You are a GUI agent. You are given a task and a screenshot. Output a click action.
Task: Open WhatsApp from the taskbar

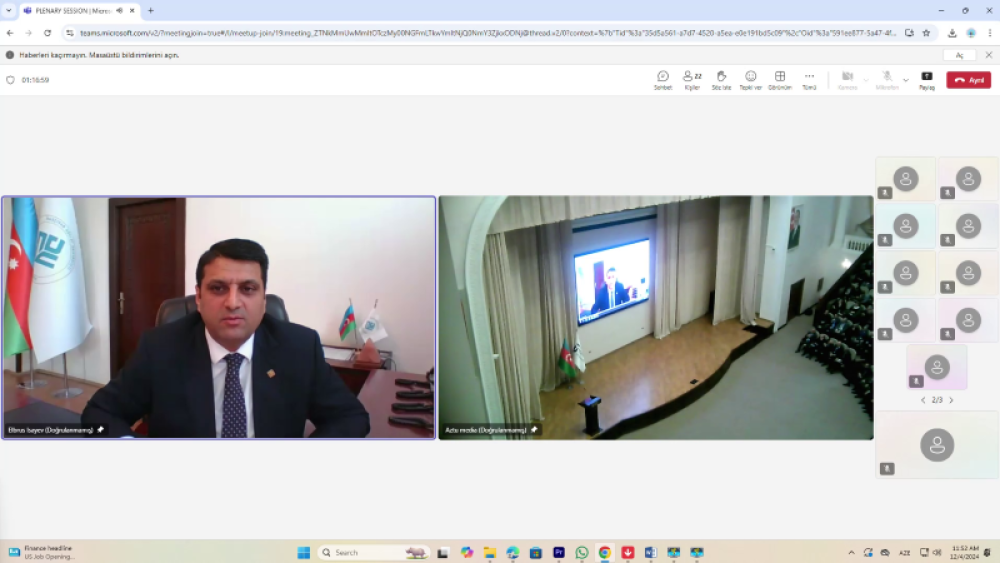[x=582, y=552]
